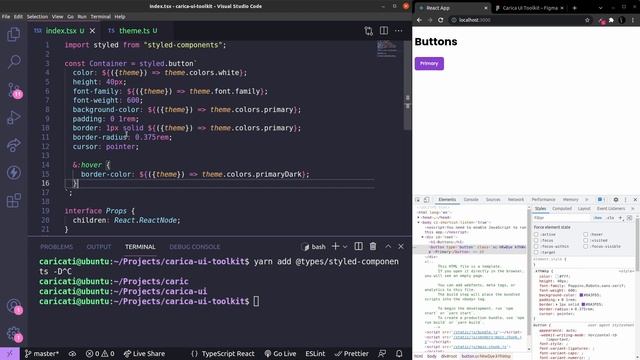Screen dimensions: 640x360
Task: Open browser extensions puzzle icon
Action: 611,20
